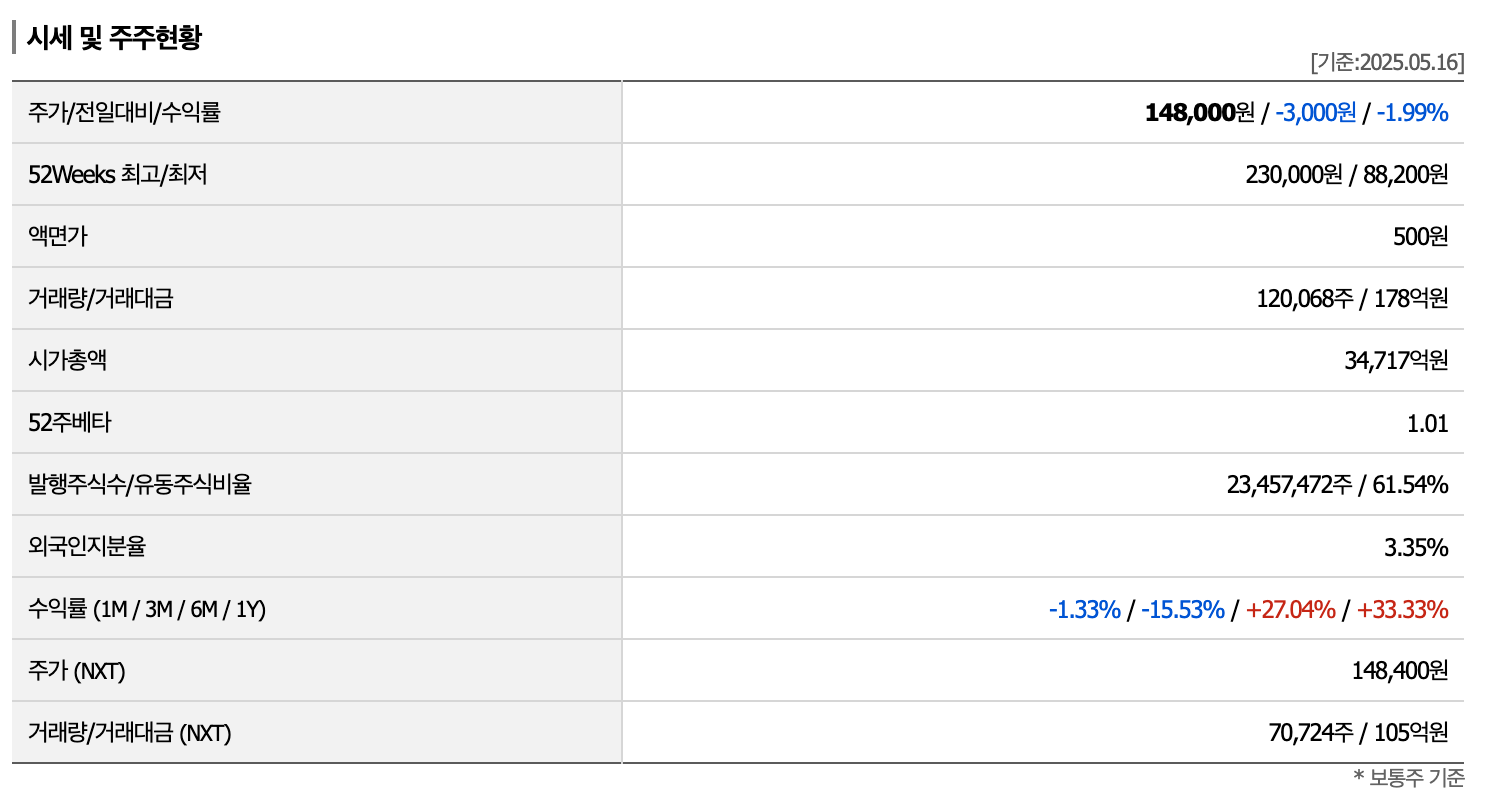
Task: Select the 120,068주 / 178억원 volume value
Action: (1352, 298)
